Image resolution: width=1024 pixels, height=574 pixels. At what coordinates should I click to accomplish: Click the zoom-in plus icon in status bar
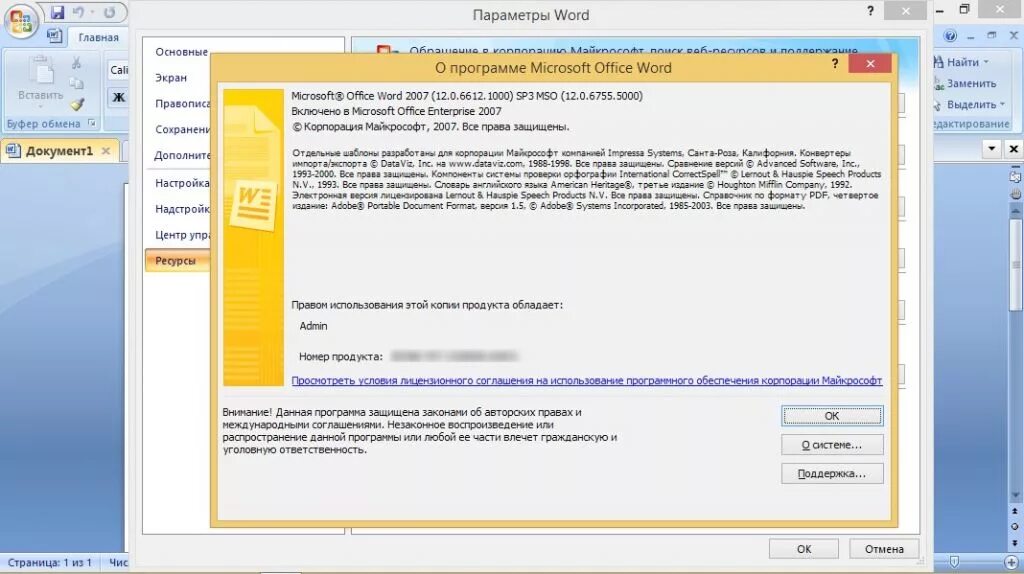click(x=1012, y=562)
